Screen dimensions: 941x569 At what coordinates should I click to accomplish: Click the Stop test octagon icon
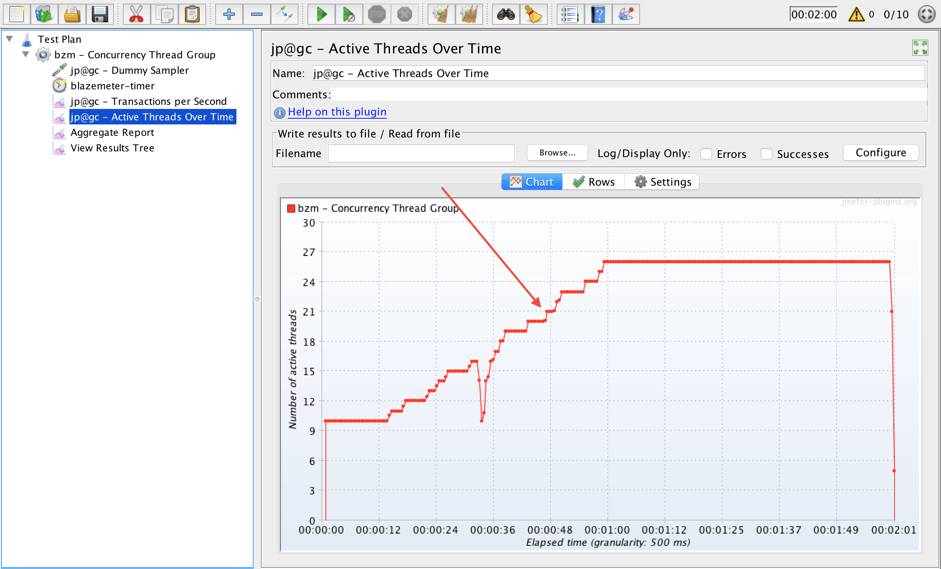click(377, 14)
